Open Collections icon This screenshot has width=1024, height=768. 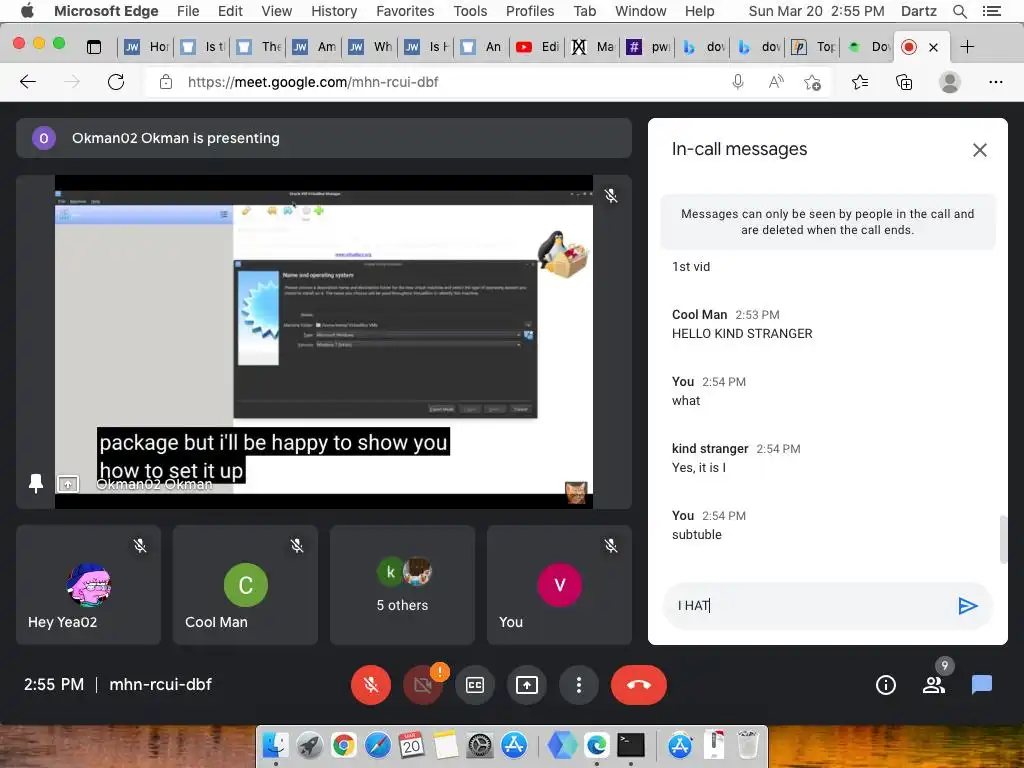click(x=904, y=82)
